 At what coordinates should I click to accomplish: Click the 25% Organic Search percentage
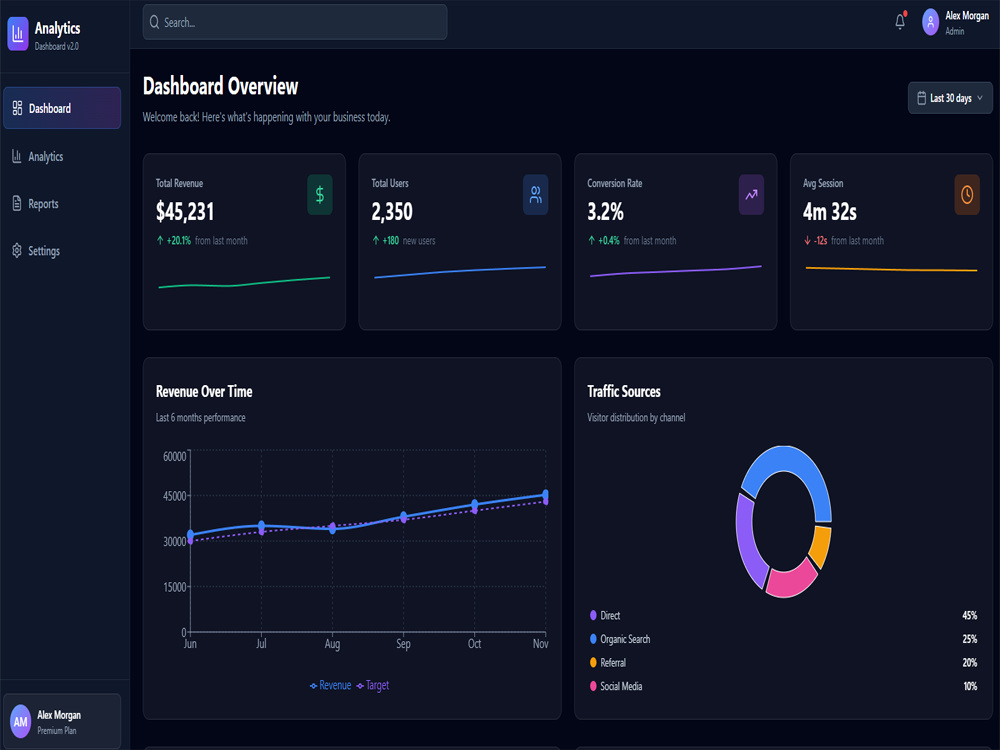point(969,638)
